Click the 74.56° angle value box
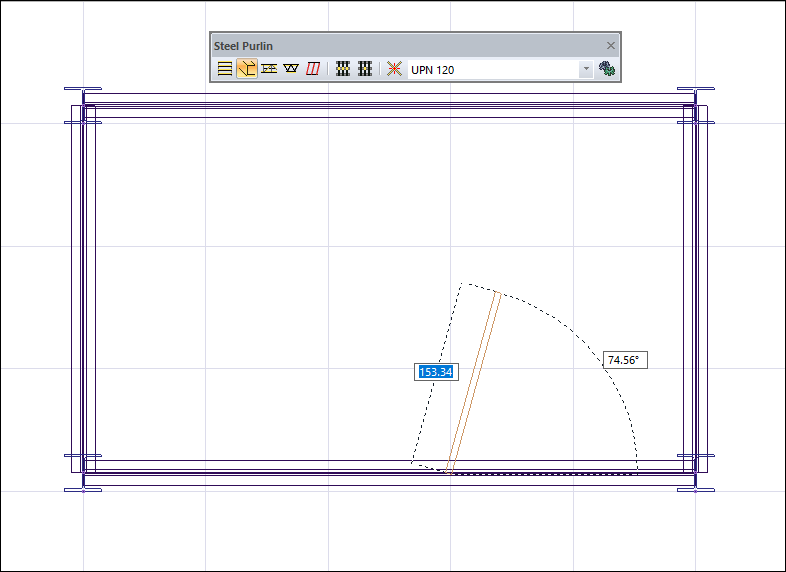This screenshot has width=786, height=572. click(626, 360)
